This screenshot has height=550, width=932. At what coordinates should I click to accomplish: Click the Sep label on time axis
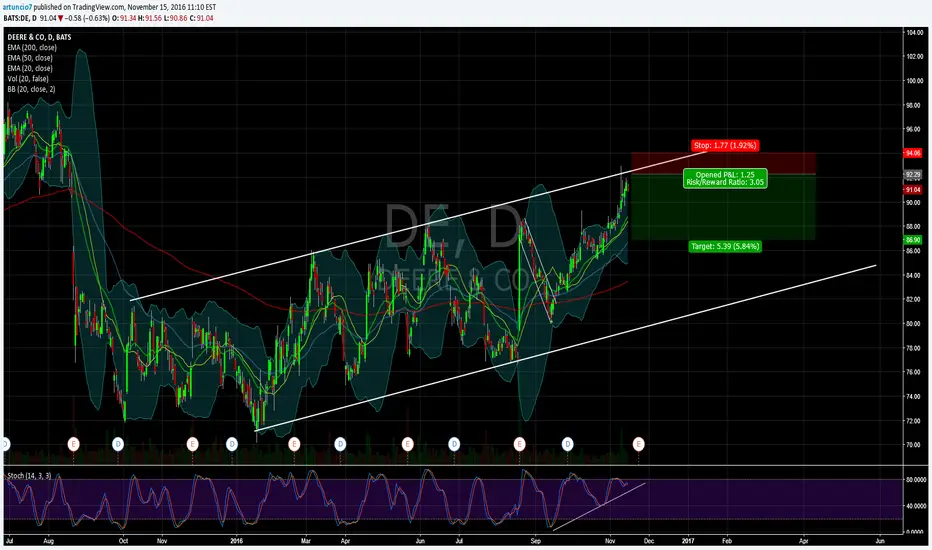pos(536,541)
